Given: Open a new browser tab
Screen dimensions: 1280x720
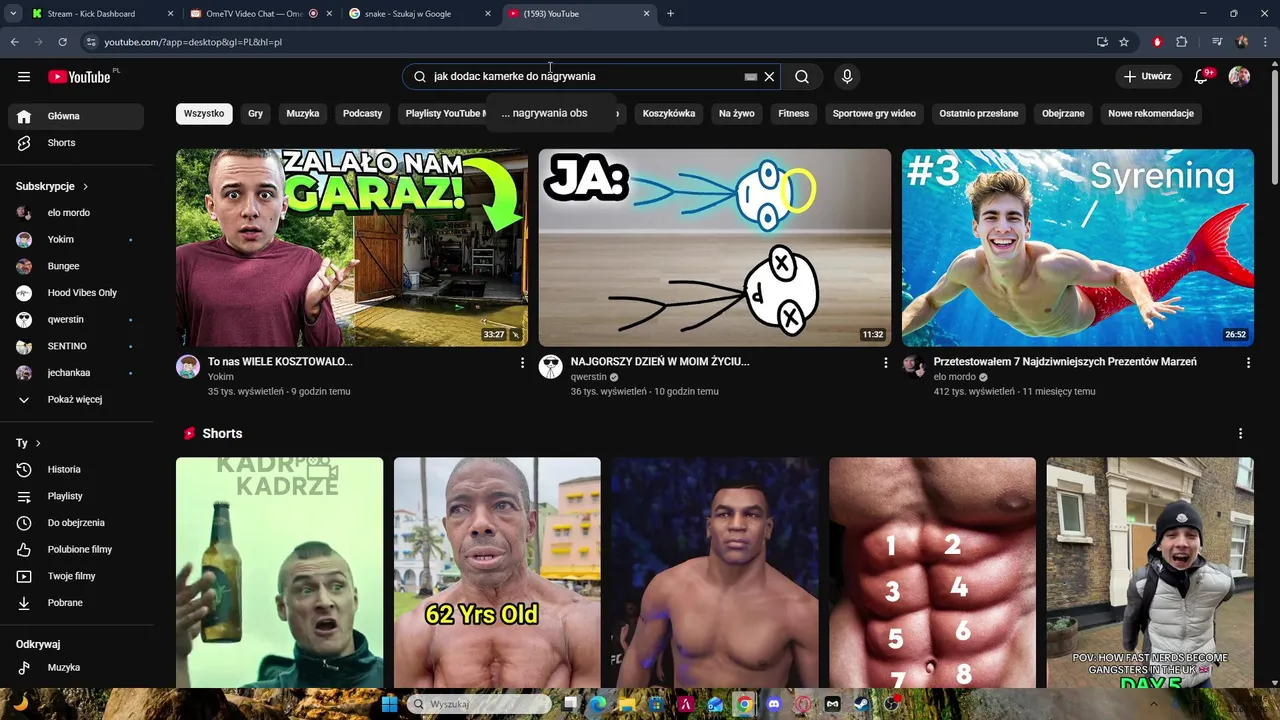Looking at the screenshot, I should click(670, 14).
